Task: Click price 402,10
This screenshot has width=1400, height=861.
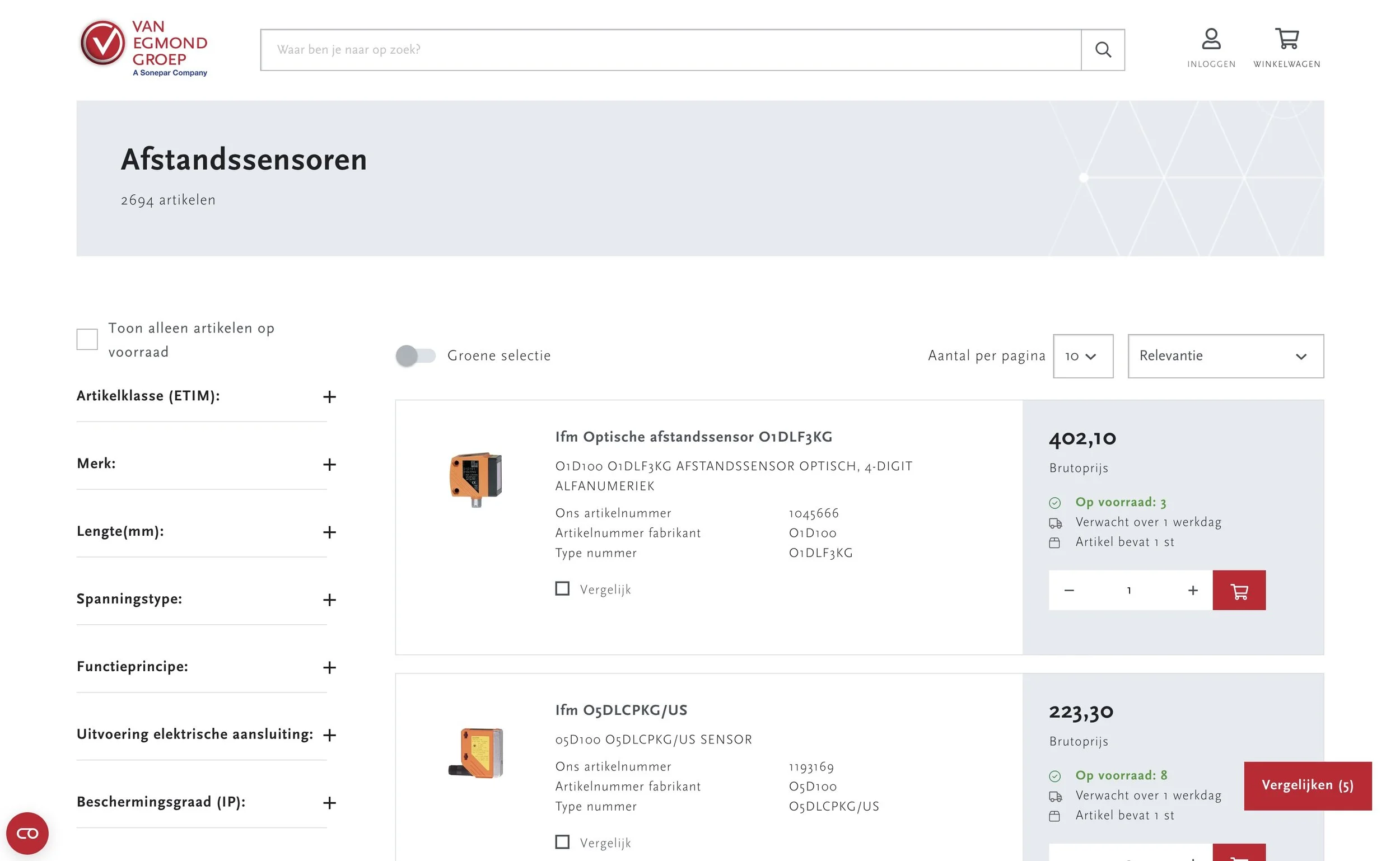Action: point(1082,438)
